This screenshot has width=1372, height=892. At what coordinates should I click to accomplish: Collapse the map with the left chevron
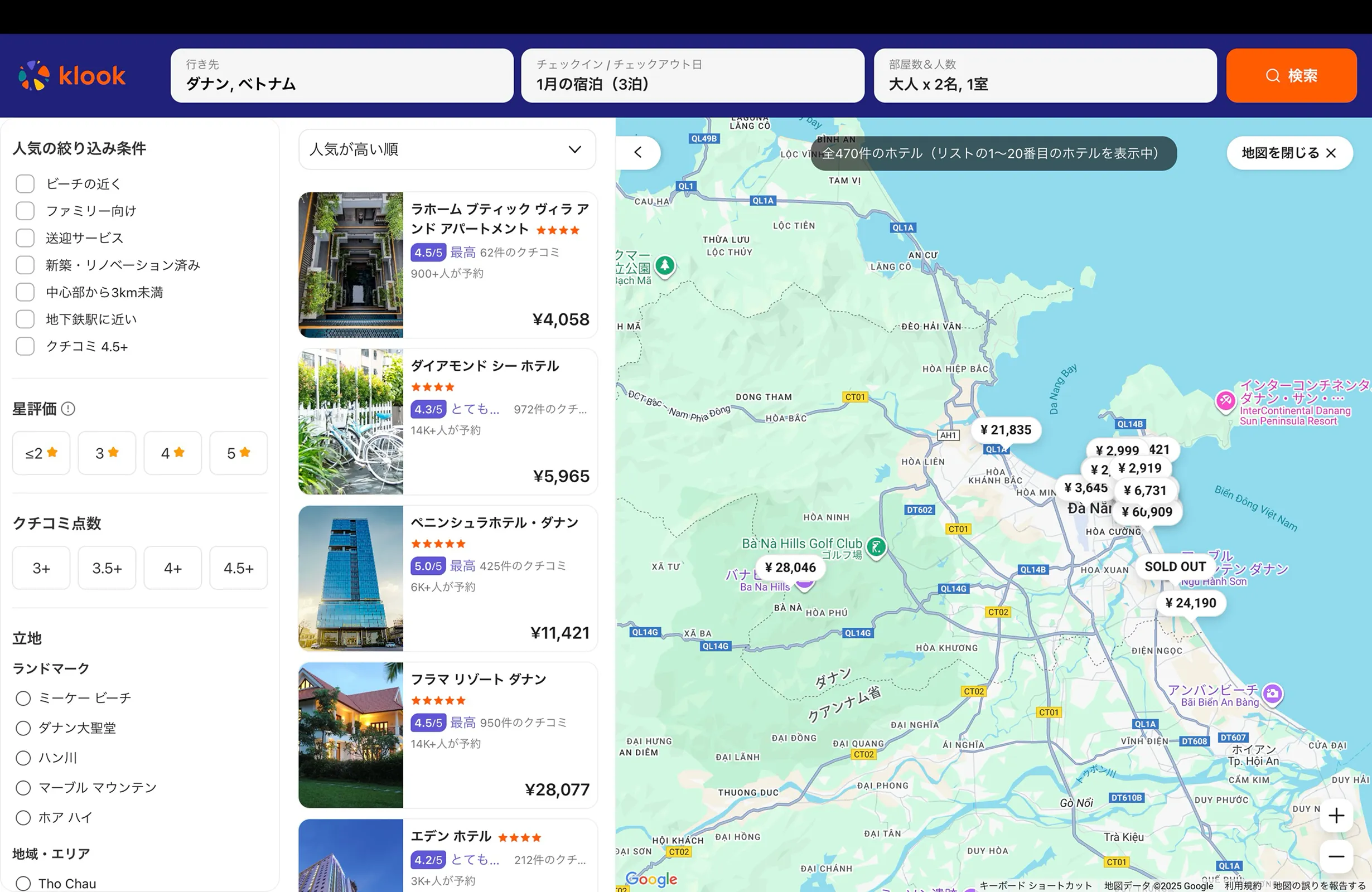(638, 153)
